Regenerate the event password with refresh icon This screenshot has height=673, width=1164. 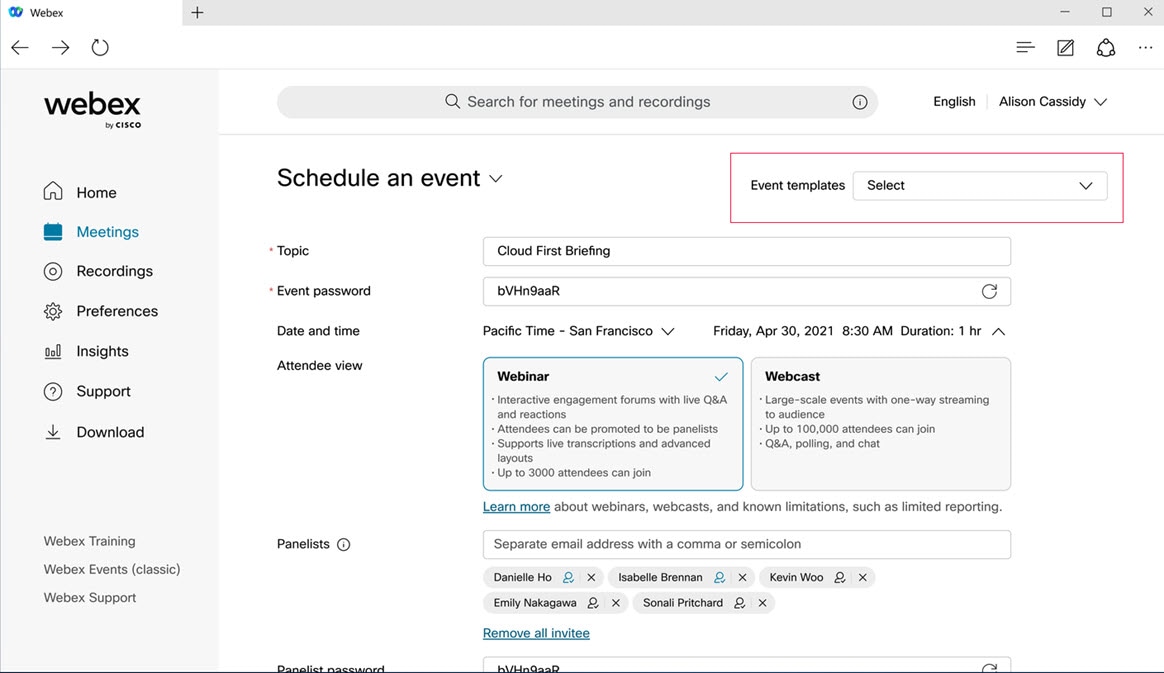[x=989, y=291]
